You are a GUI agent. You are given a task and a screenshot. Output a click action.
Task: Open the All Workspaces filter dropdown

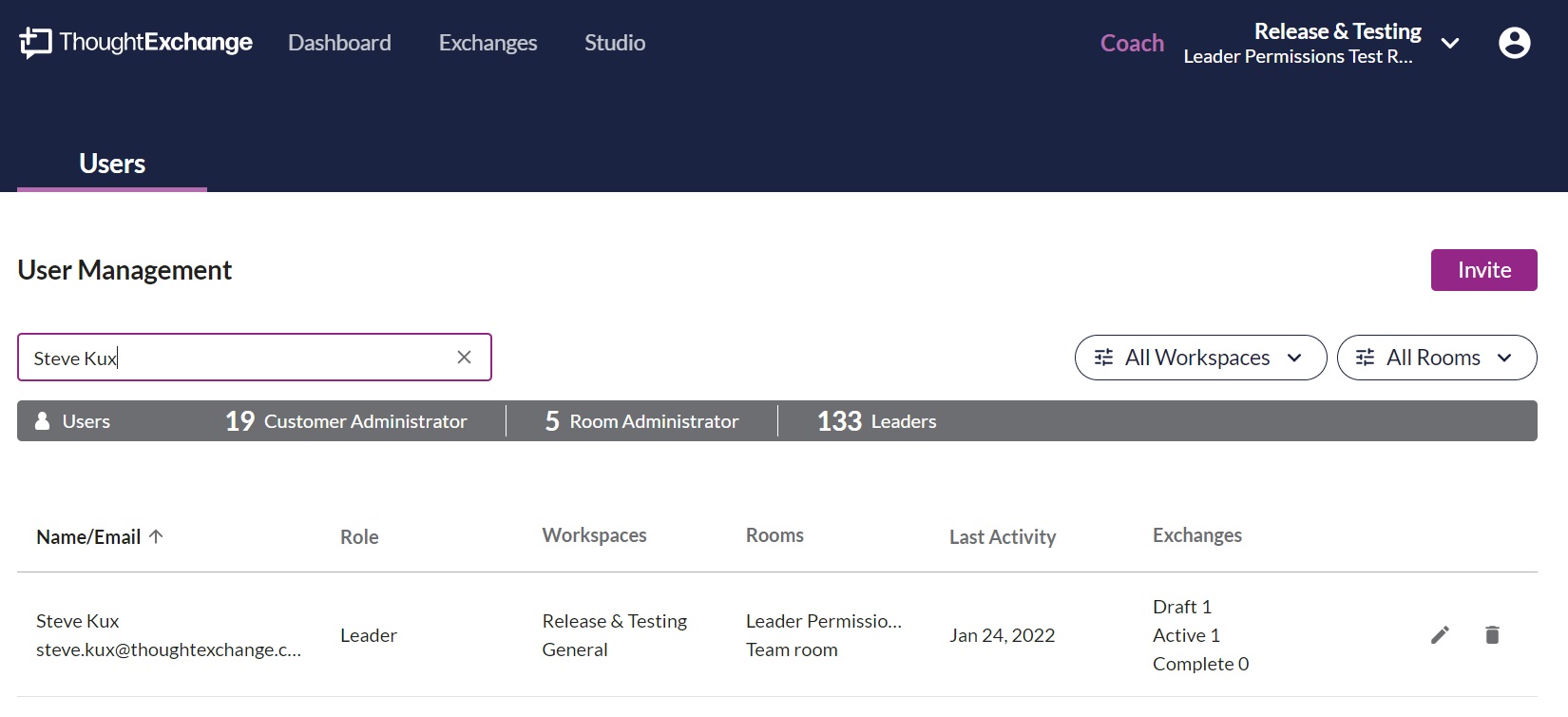tap(1200, 358)
